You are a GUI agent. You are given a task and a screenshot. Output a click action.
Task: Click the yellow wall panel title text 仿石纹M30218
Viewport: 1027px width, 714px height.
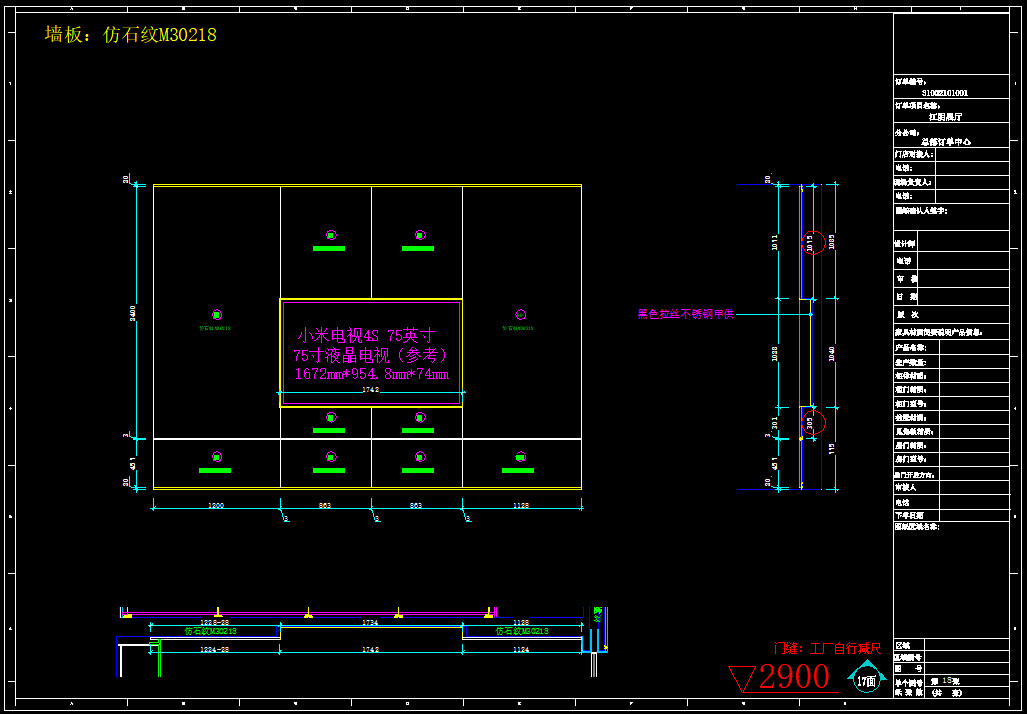[130, 35]
